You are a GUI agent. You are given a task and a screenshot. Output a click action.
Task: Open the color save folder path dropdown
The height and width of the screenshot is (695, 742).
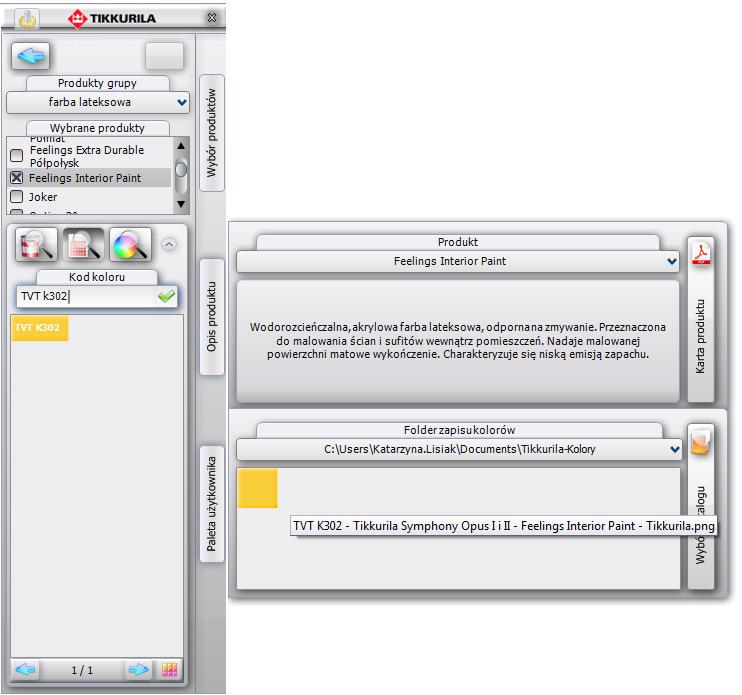459,449
